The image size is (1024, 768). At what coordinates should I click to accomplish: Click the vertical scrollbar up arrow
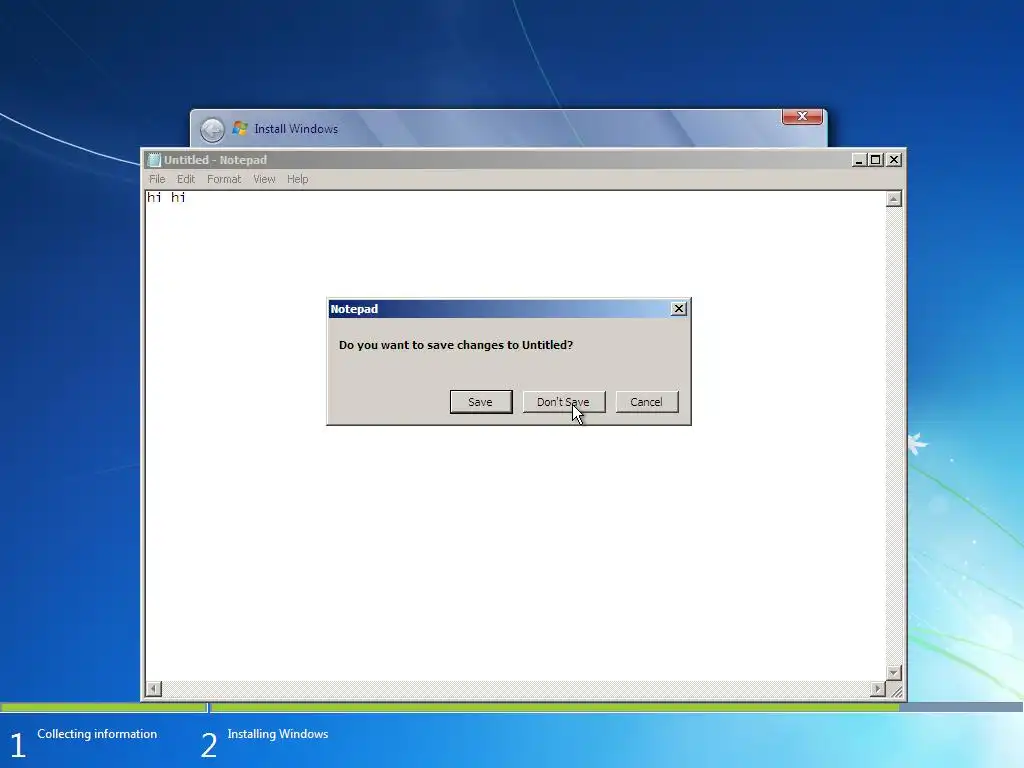894,199
